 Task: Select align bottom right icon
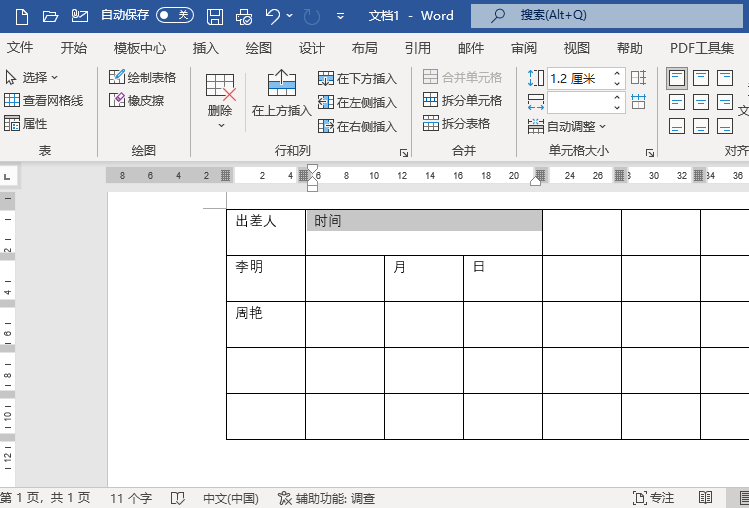[725, 127]
